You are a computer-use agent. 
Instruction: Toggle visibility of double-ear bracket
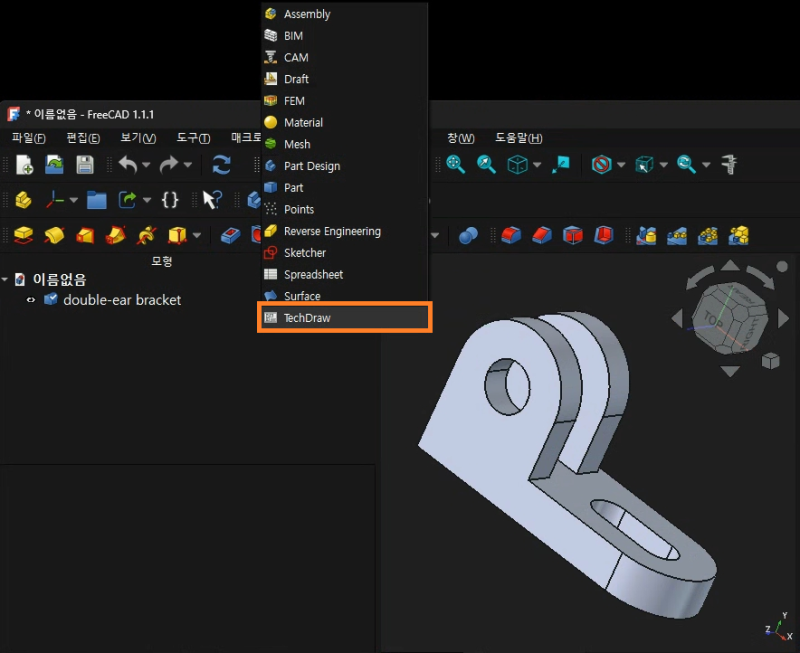(31, 300)
